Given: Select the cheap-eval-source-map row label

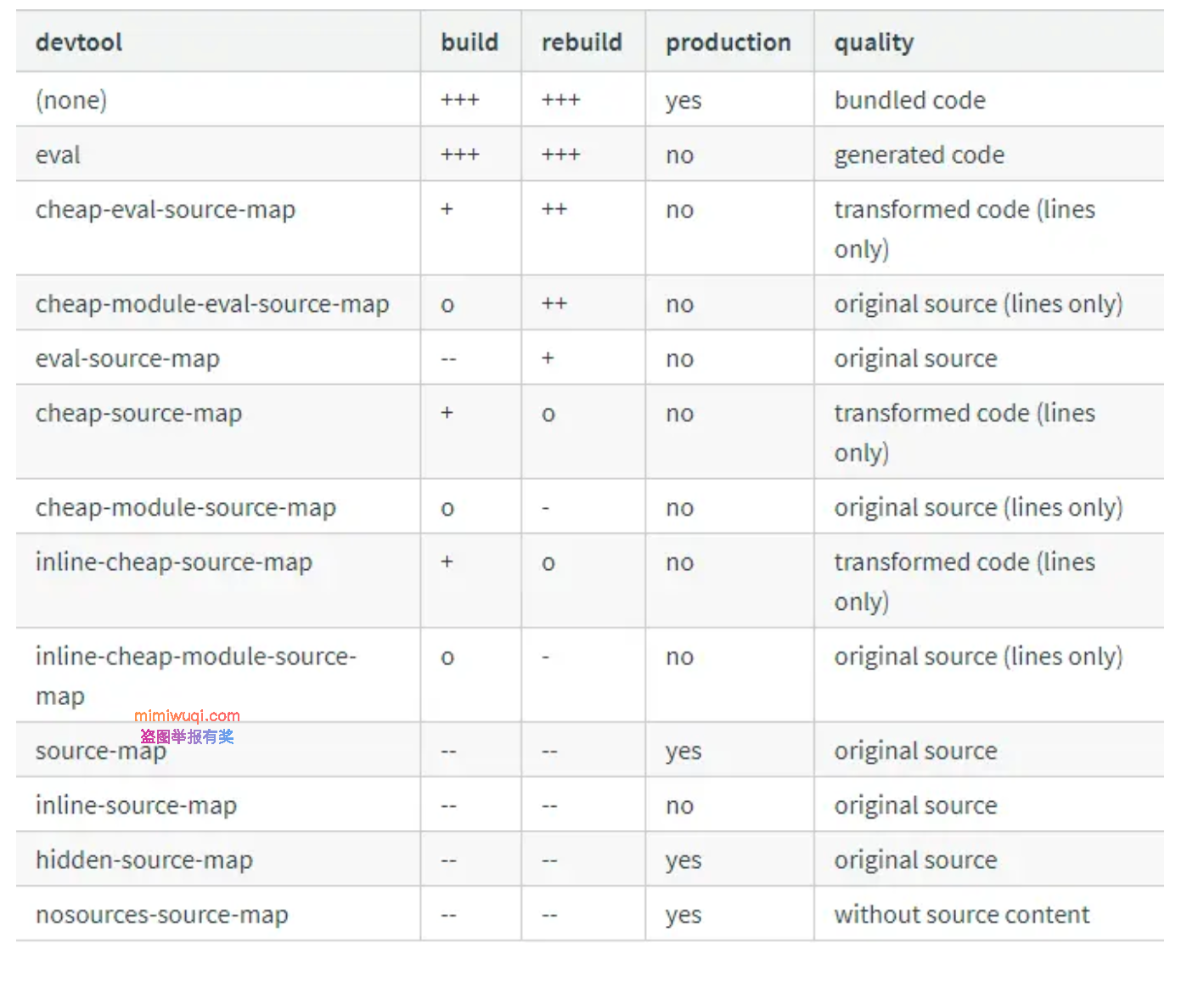Looking at the screenshot, I should tap(166, 210).
